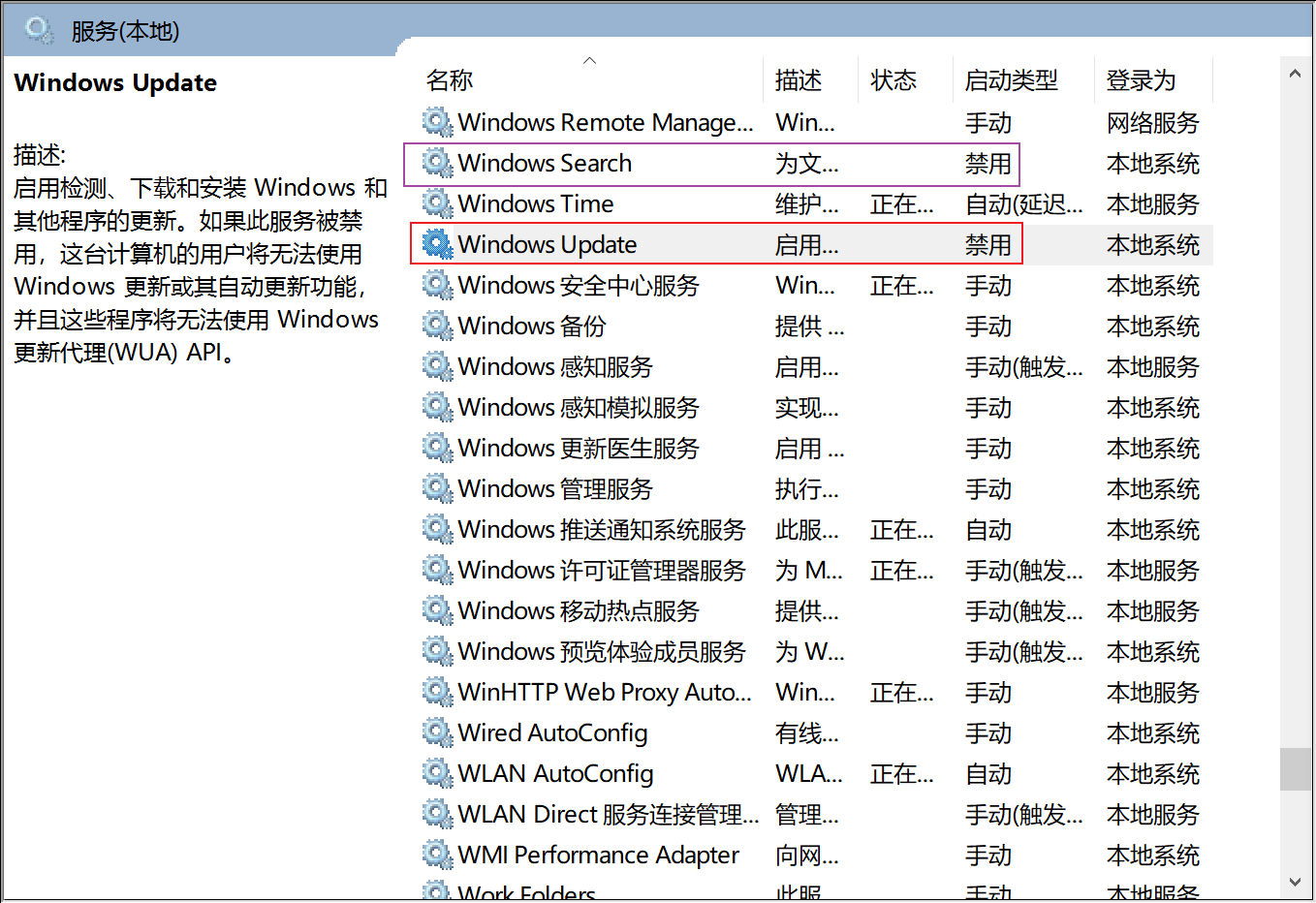Click gear icon beside Windows Time
1316x903 pixels.
pyautogui.click(x=437, y=203)
